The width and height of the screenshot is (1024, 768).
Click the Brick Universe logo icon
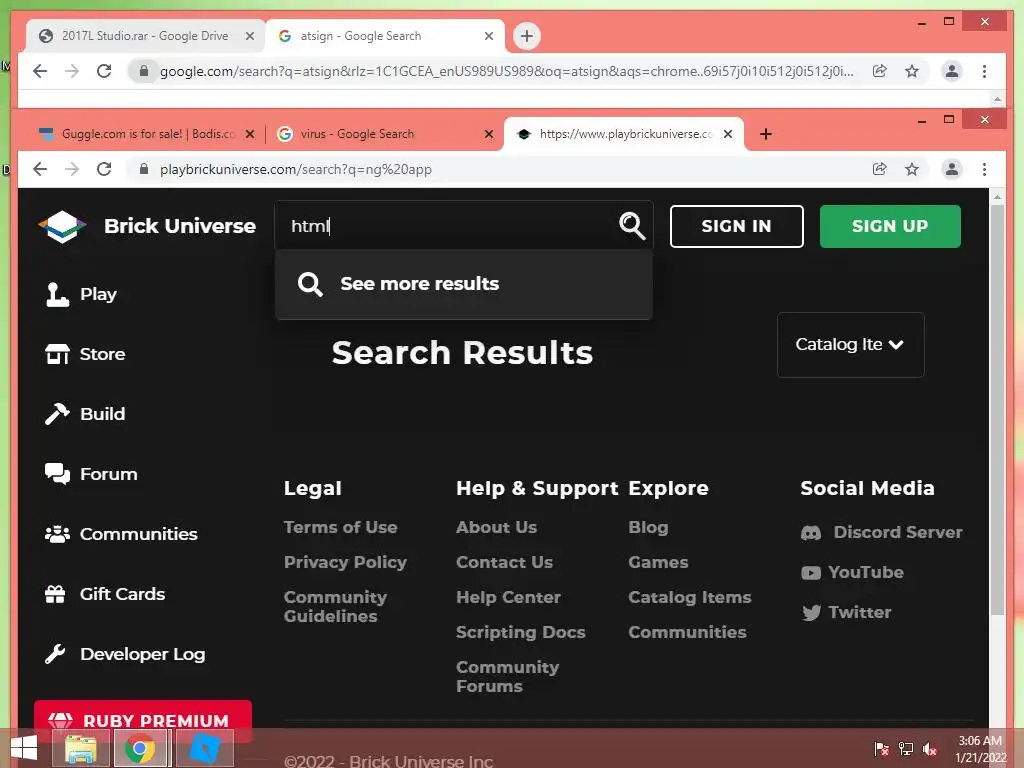point(62,227)
